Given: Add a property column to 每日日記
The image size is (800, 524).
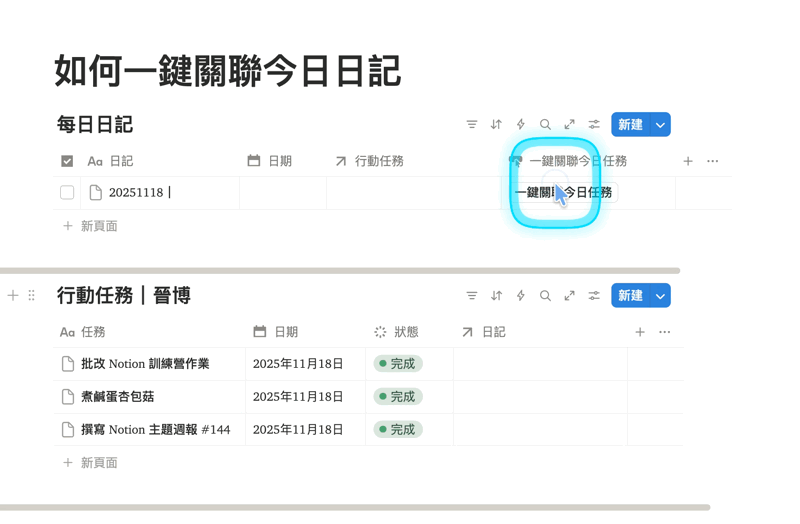Looking at the screenshot, I should (x=688, y=161).
